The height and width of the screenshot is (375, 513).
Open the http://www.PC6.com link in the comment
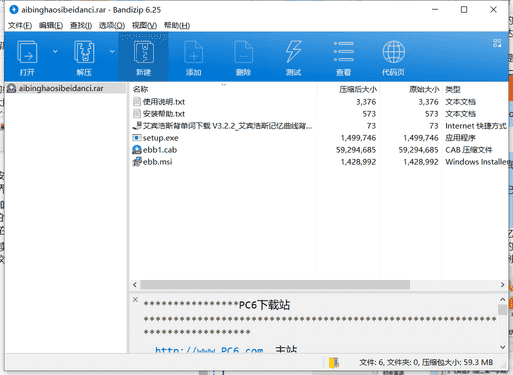[209, 350]
